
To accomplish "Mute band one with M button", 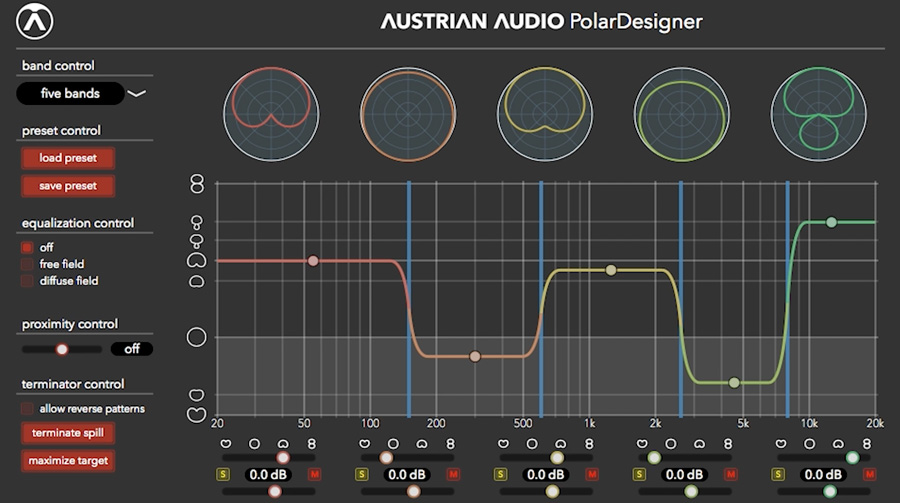I will 315,474.
